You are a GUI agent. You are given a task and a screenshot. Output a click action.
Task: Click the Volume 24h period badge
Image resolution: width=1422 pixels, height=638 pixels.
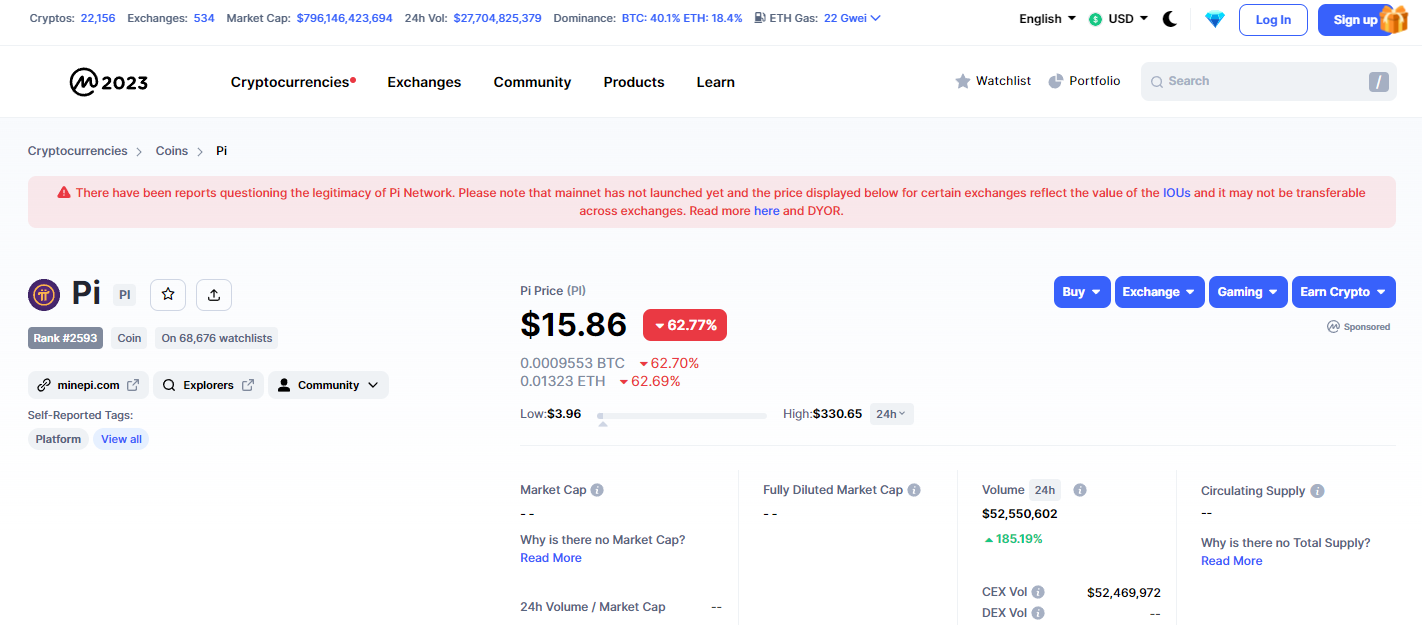pos(1045,490)
